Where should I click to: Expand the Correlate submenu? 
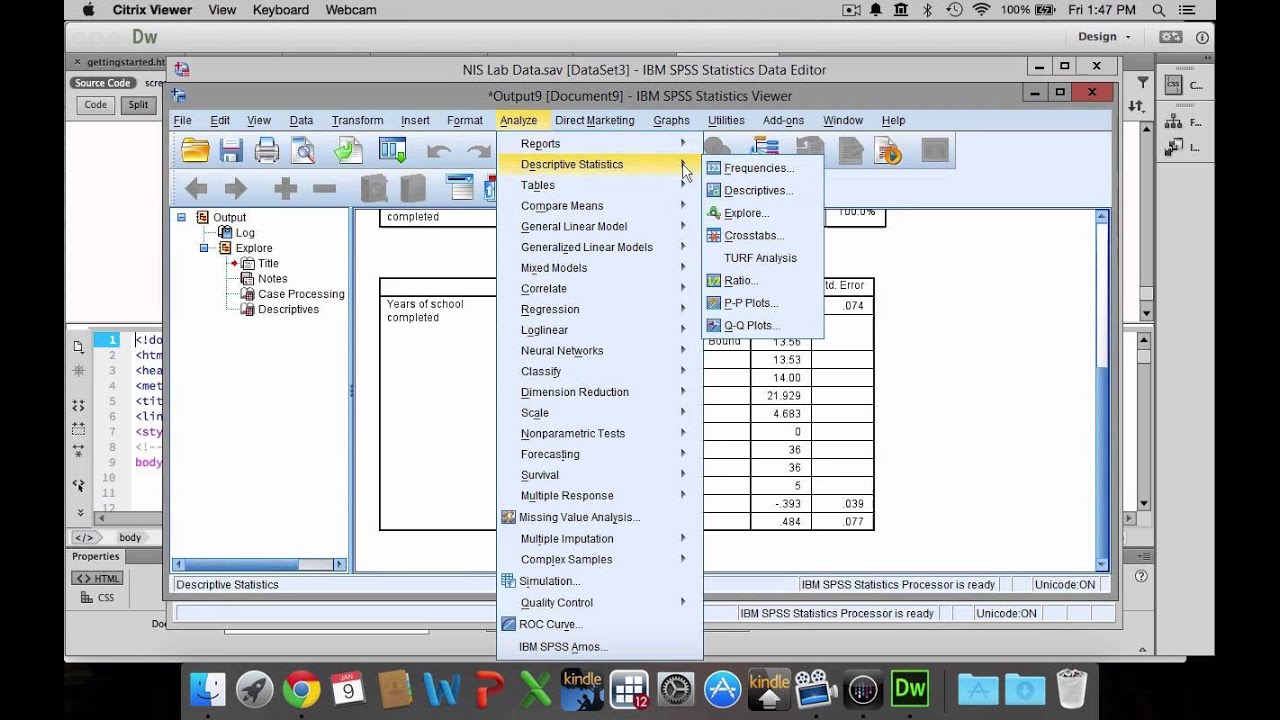coord(600,289)
